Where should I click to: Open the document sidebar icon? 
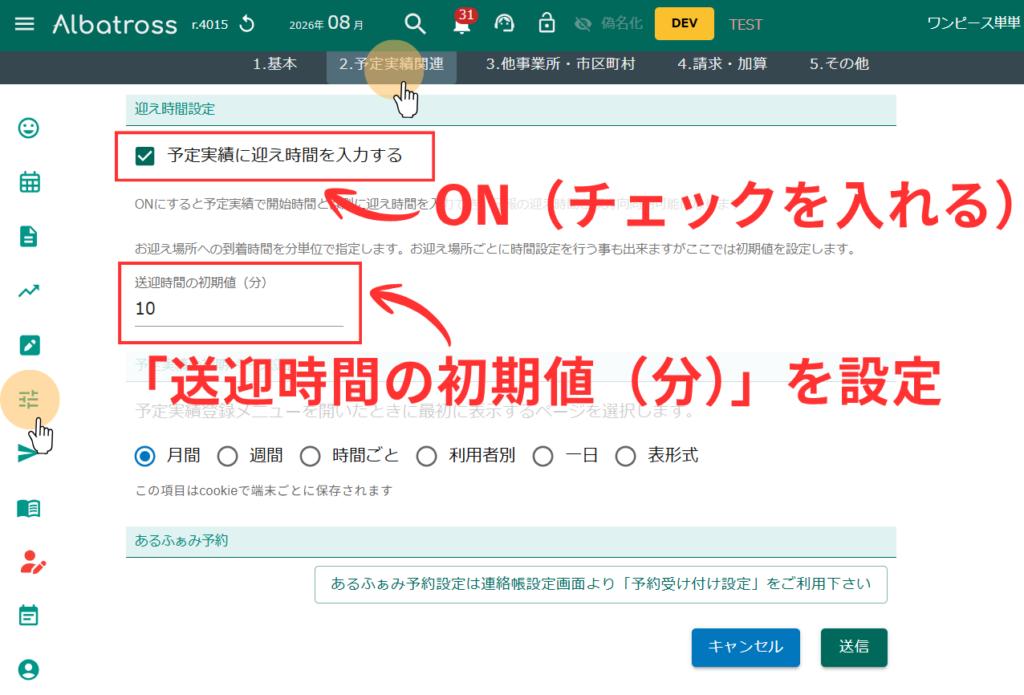pos(29,236)
